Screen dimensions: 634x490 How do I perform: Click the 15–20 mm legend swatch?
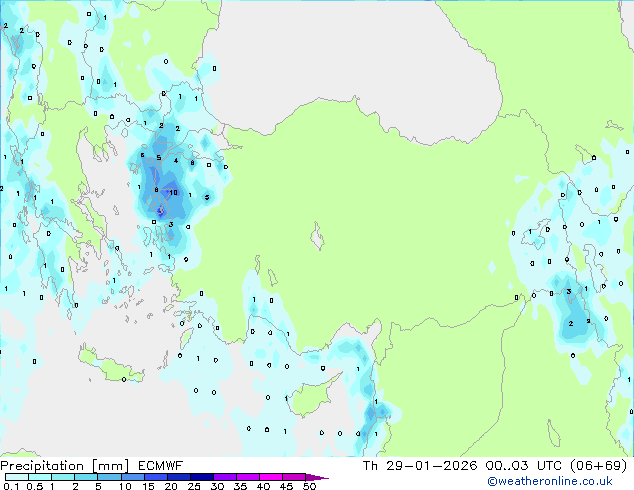[x=155, y=477]
